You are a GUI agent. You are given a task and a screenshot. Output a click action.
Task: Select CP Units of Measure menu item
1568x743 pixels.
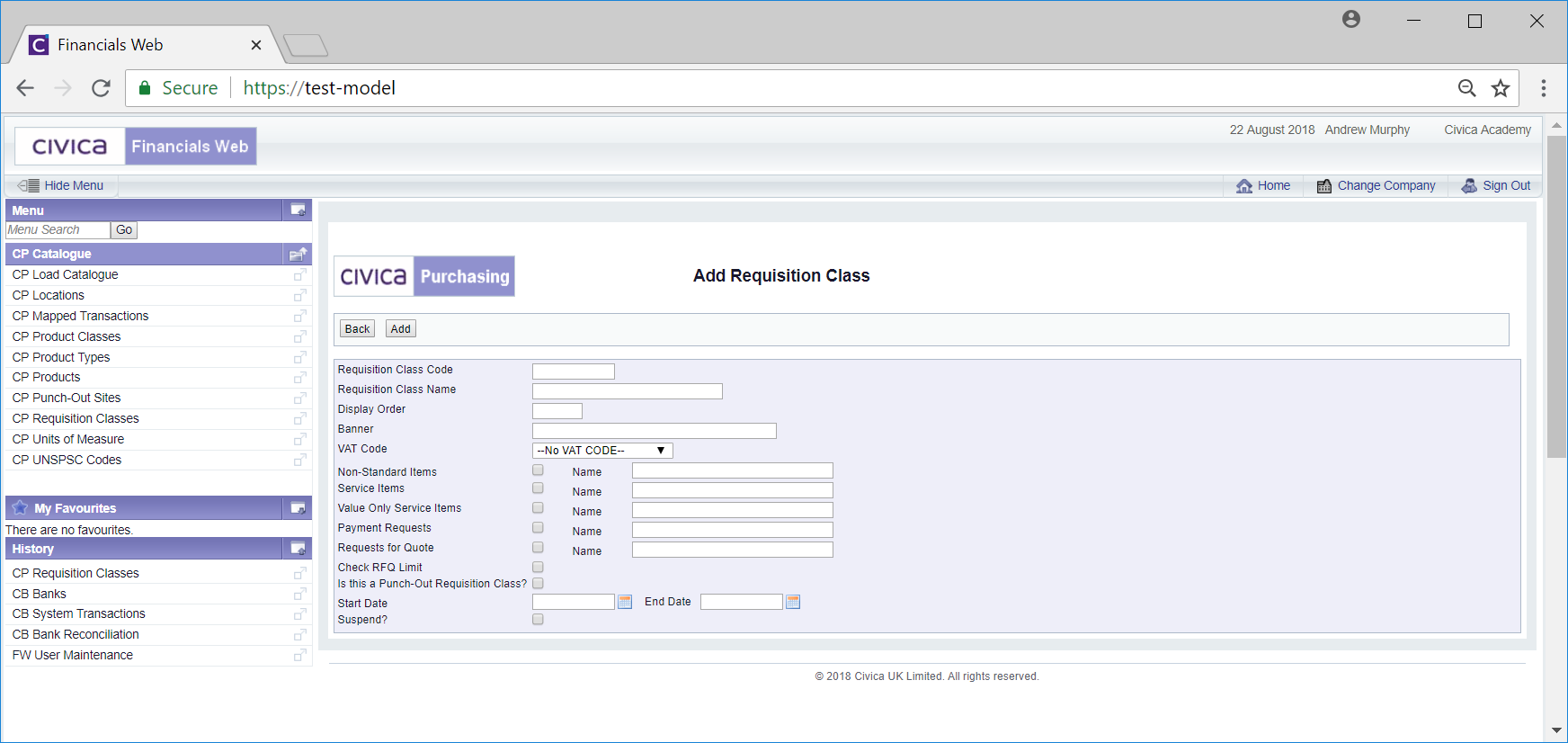point(68,440)
